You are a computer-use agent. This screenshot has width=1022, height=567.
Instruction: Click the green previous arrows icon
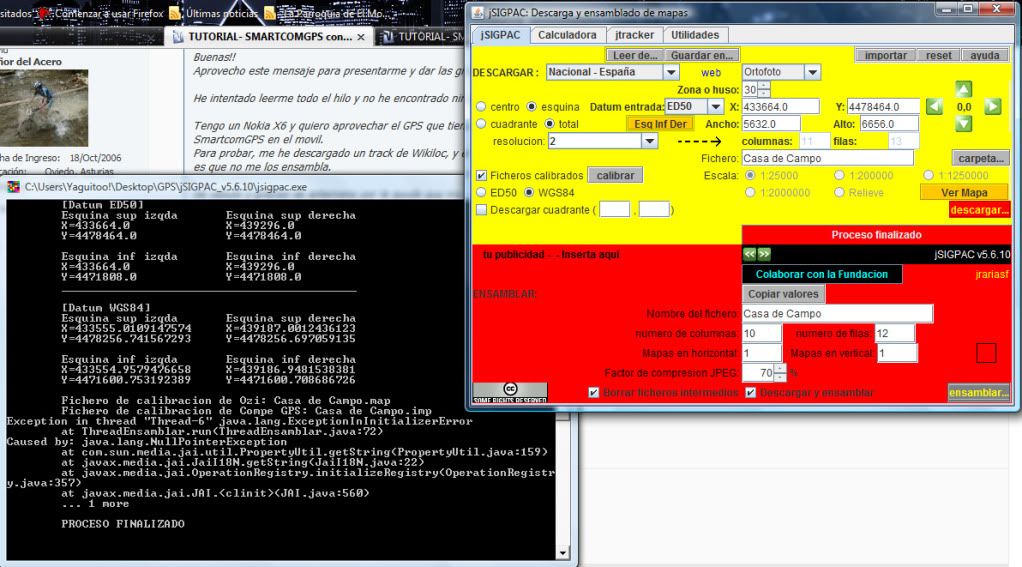tap(750, 254)
